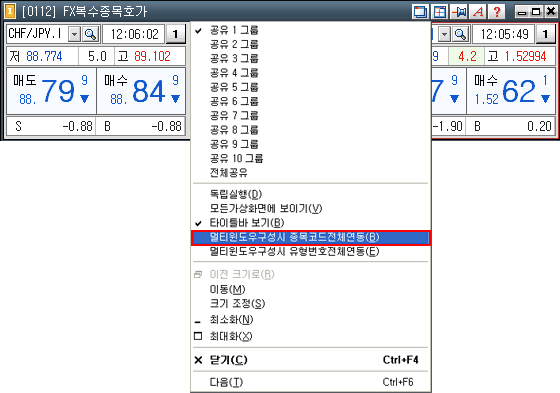Click the 매수 88.84 buy price button
The image size is (560, 393).
[141, 91]
